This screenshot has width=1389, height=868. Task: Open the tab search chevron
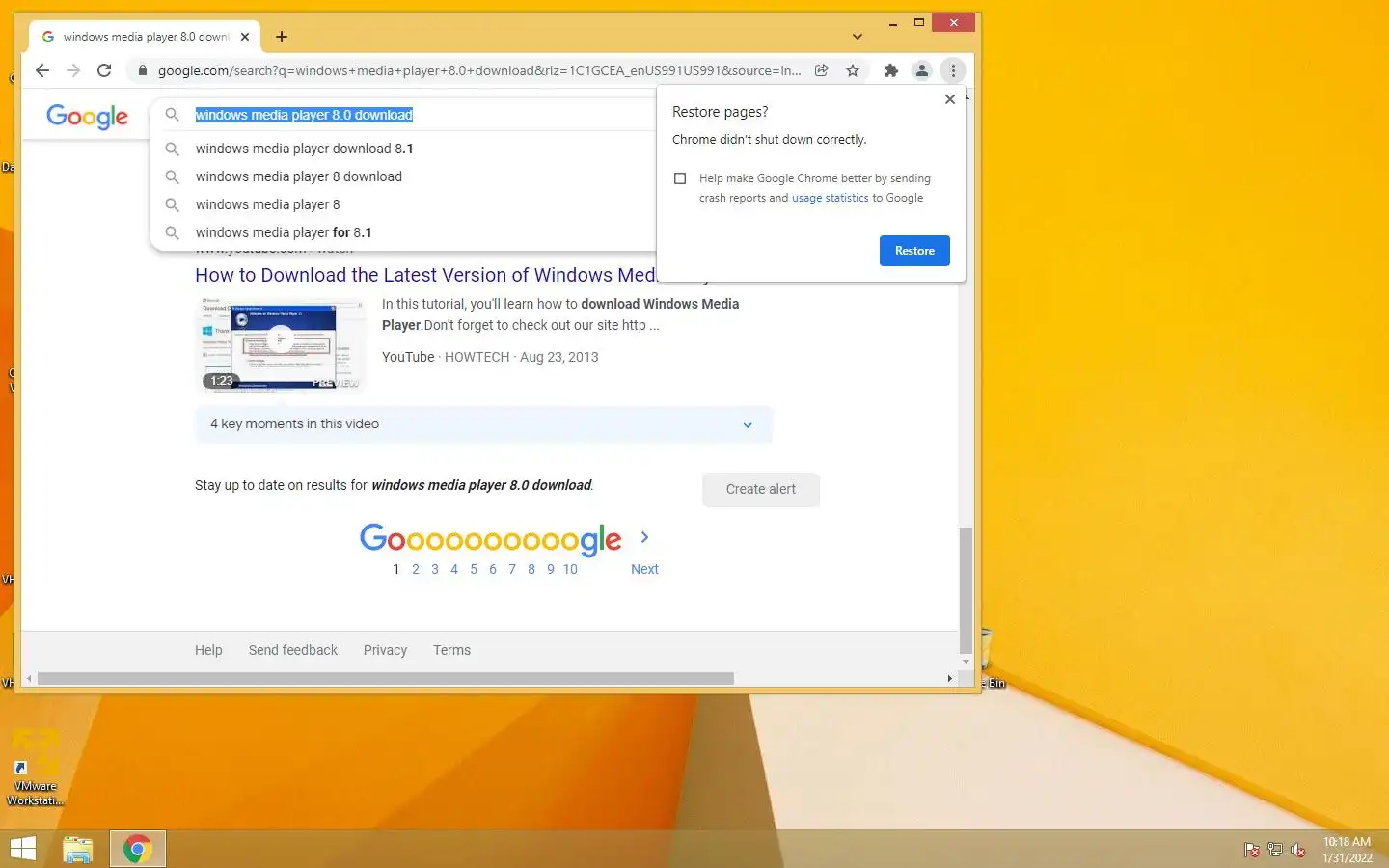pos(858,37)
